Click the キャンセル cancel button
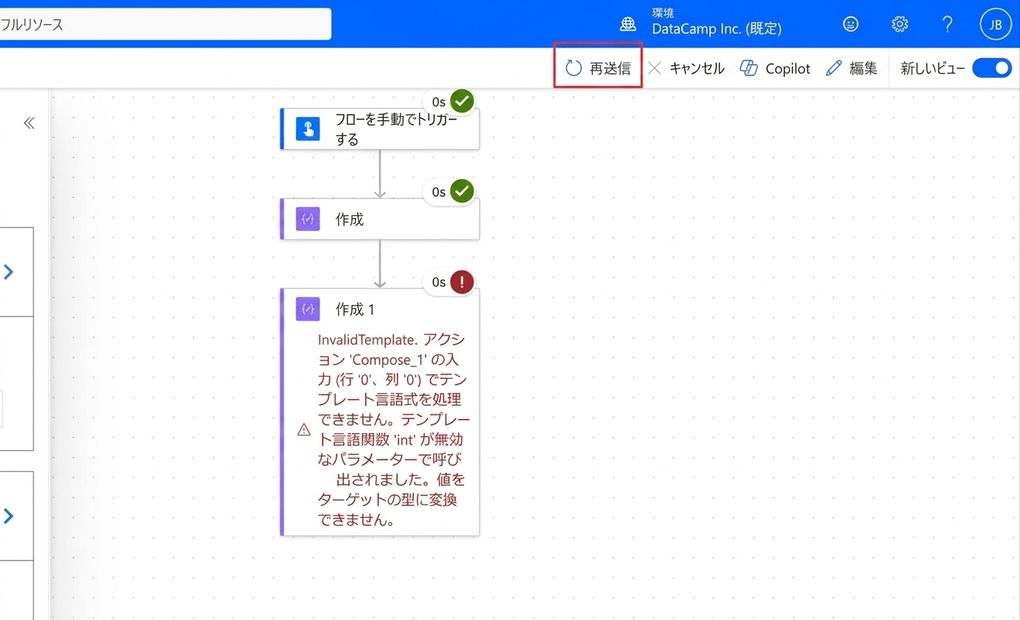The width and height of the screenshot is (1020, 620). (x=686, y=68)
